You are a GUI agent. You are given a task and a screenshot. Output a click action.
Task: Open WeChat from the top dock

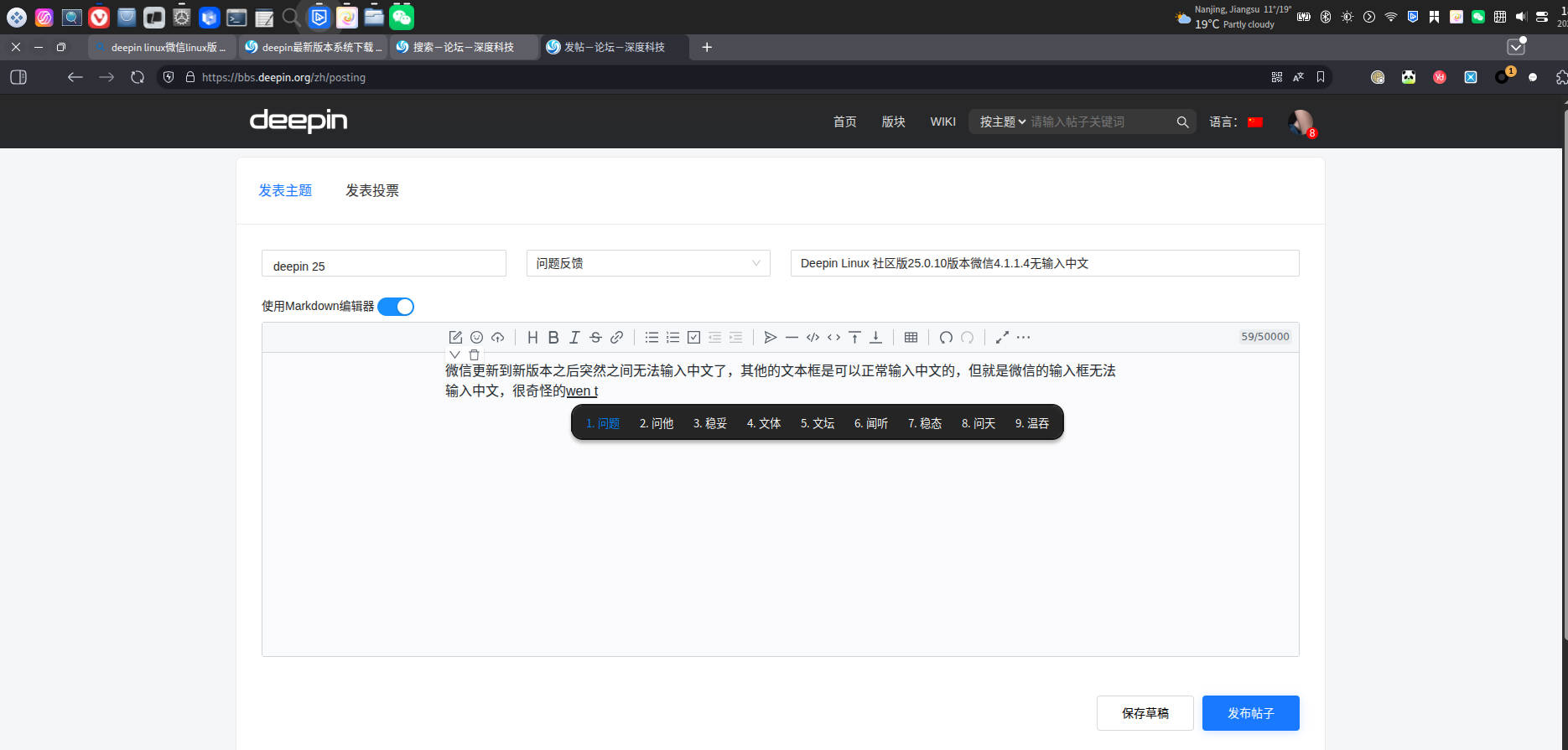coord(402,17)
